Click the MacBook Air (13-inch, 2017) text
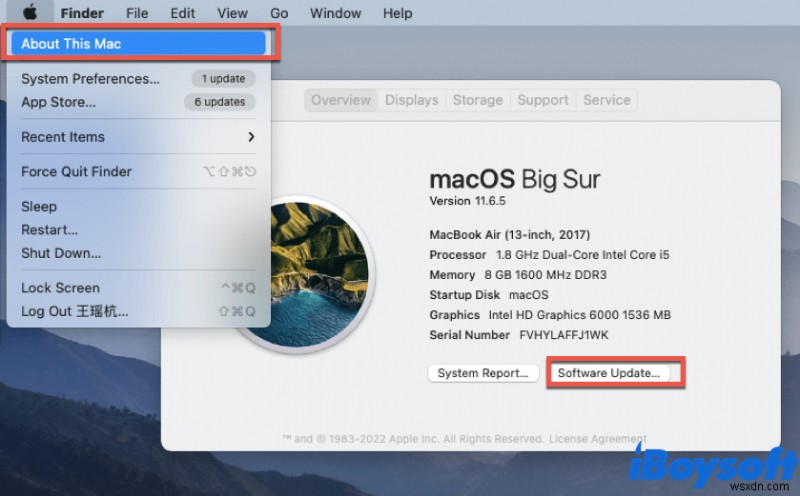 coord(510,235)
